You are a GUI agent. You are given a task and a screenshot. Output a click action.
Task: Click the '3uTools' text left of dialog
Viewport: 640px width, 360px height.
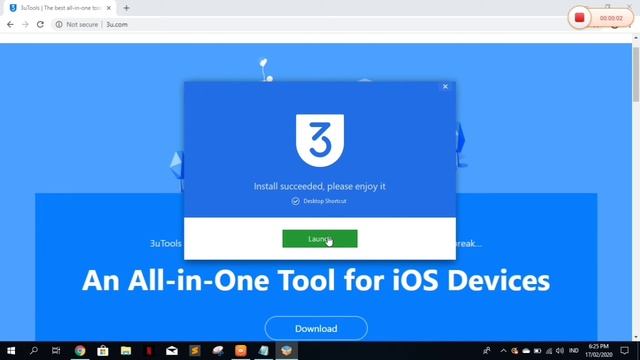(166, 244)
